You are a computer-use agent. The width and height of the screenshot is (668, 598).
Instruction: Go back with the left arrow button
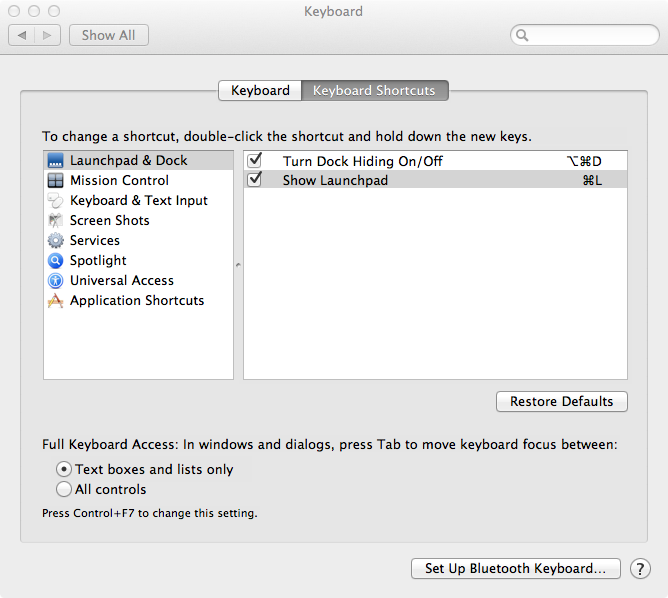tap(21, 35)
